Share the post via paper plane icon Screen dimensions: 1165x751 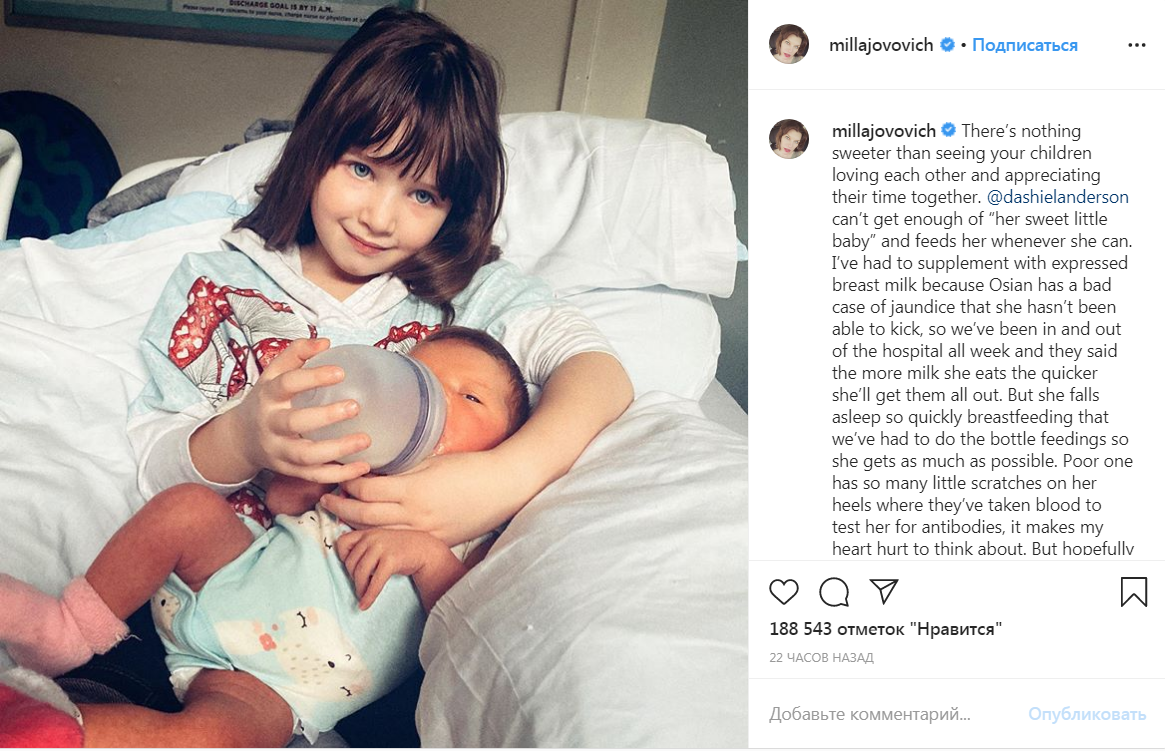coord(884,591)
